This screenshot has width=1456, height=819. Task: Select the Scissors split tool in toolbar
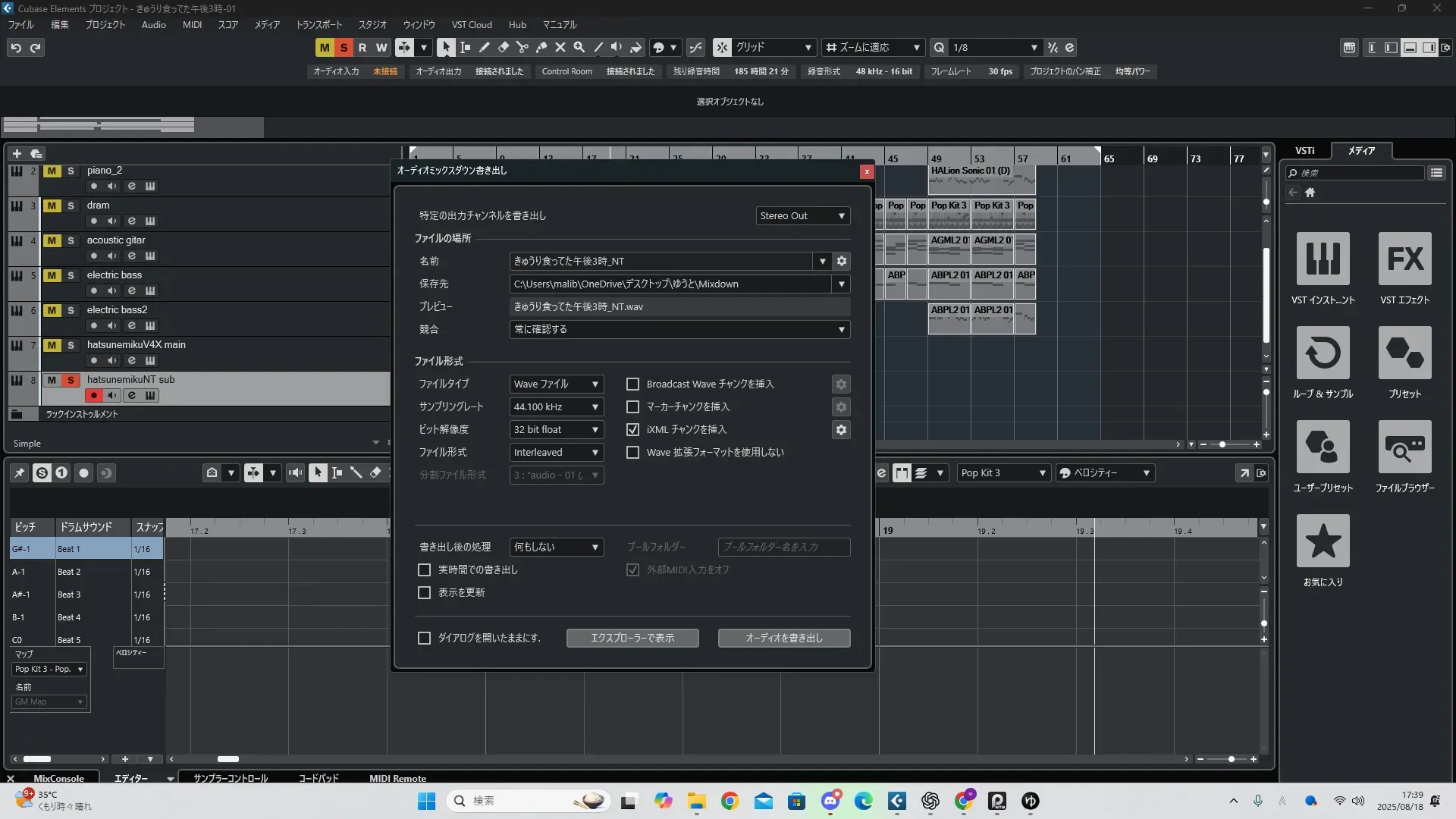click(x=522, y=47)
